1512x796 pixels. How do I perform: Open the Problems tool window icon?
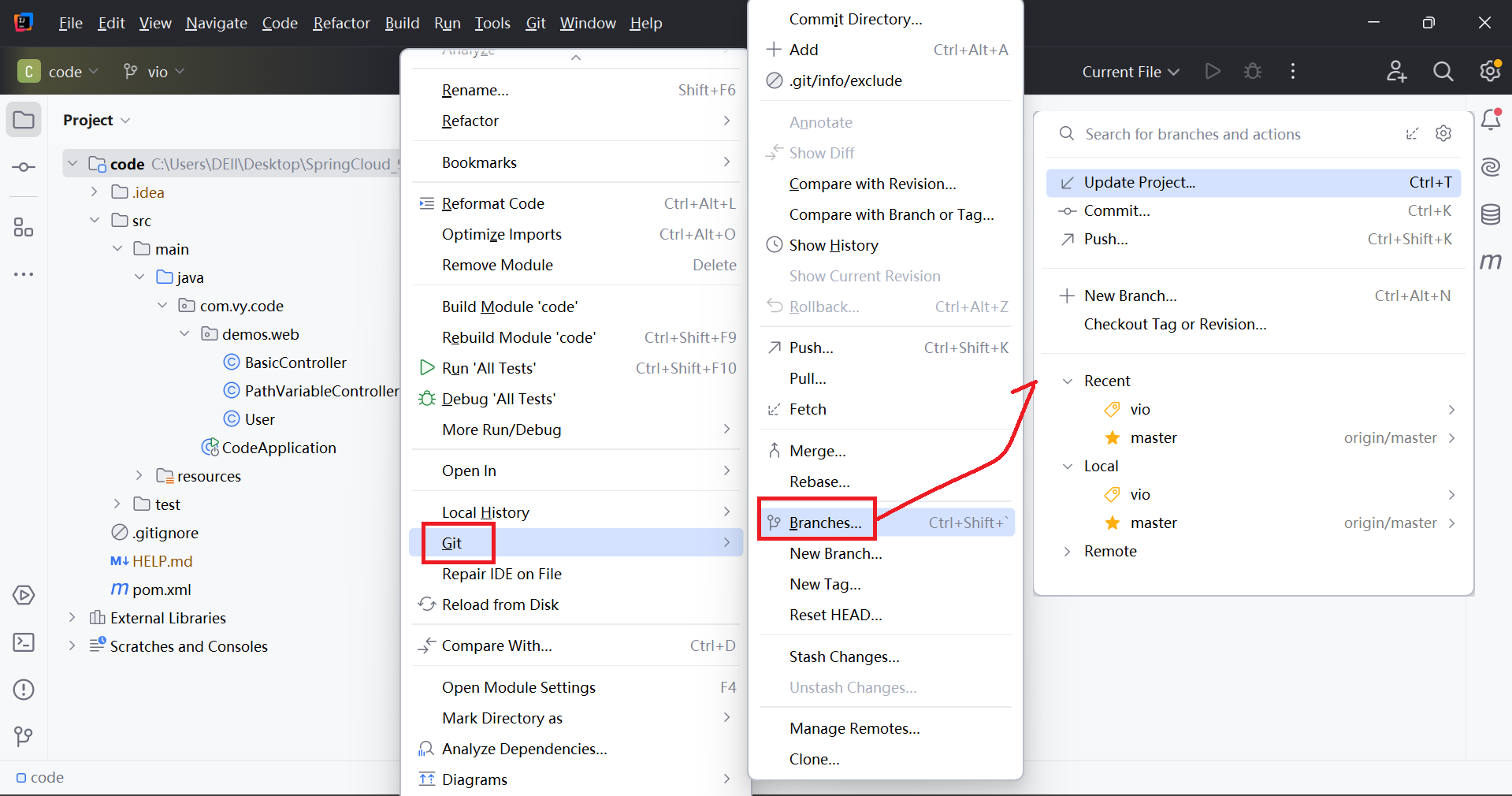point(24,690)
